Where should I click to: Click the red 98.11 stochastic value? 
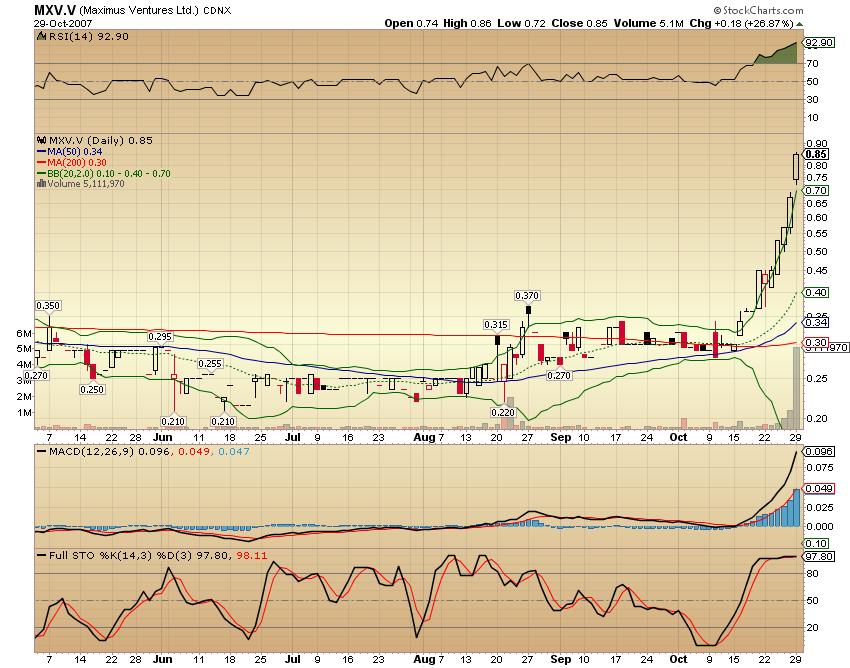(x=252, y=556)
